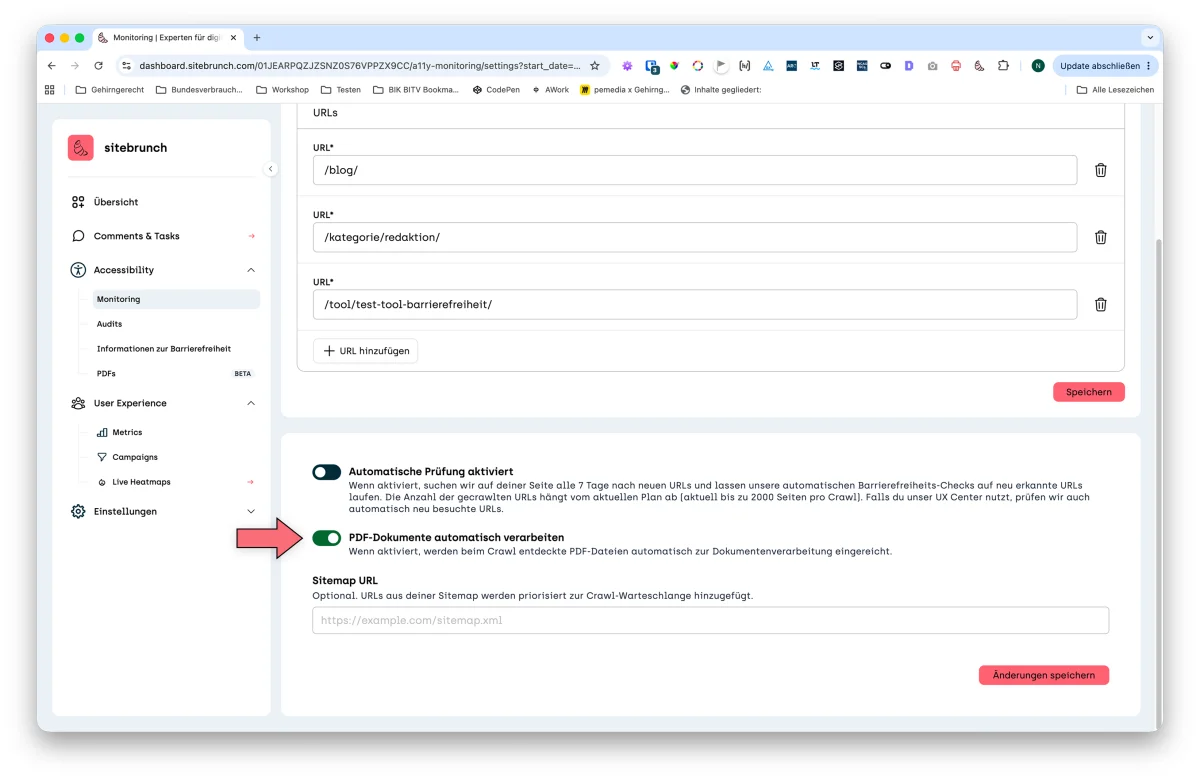Open Informationen zur Barrierefreiheit entry
The height and width of the screenshot is (780, 1200).
[164, 349]
